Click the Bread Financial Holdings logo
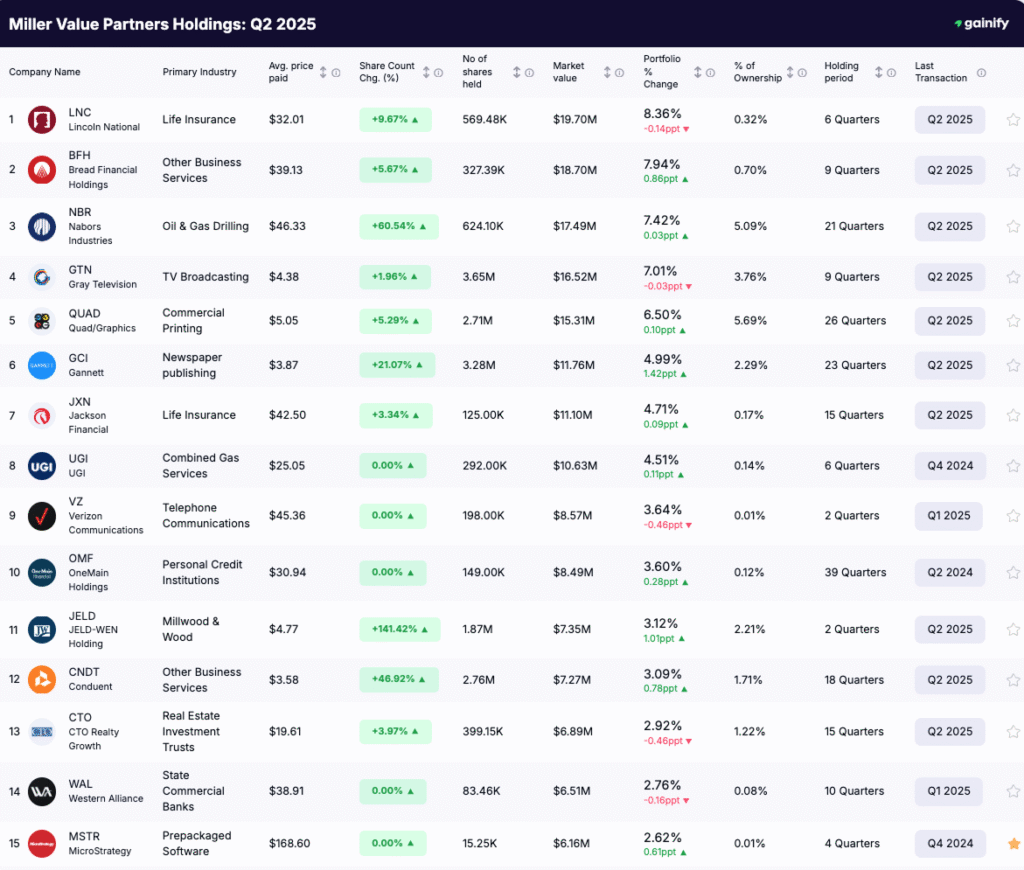Viewport: 1024px width, 870px height. click(42, 170)
